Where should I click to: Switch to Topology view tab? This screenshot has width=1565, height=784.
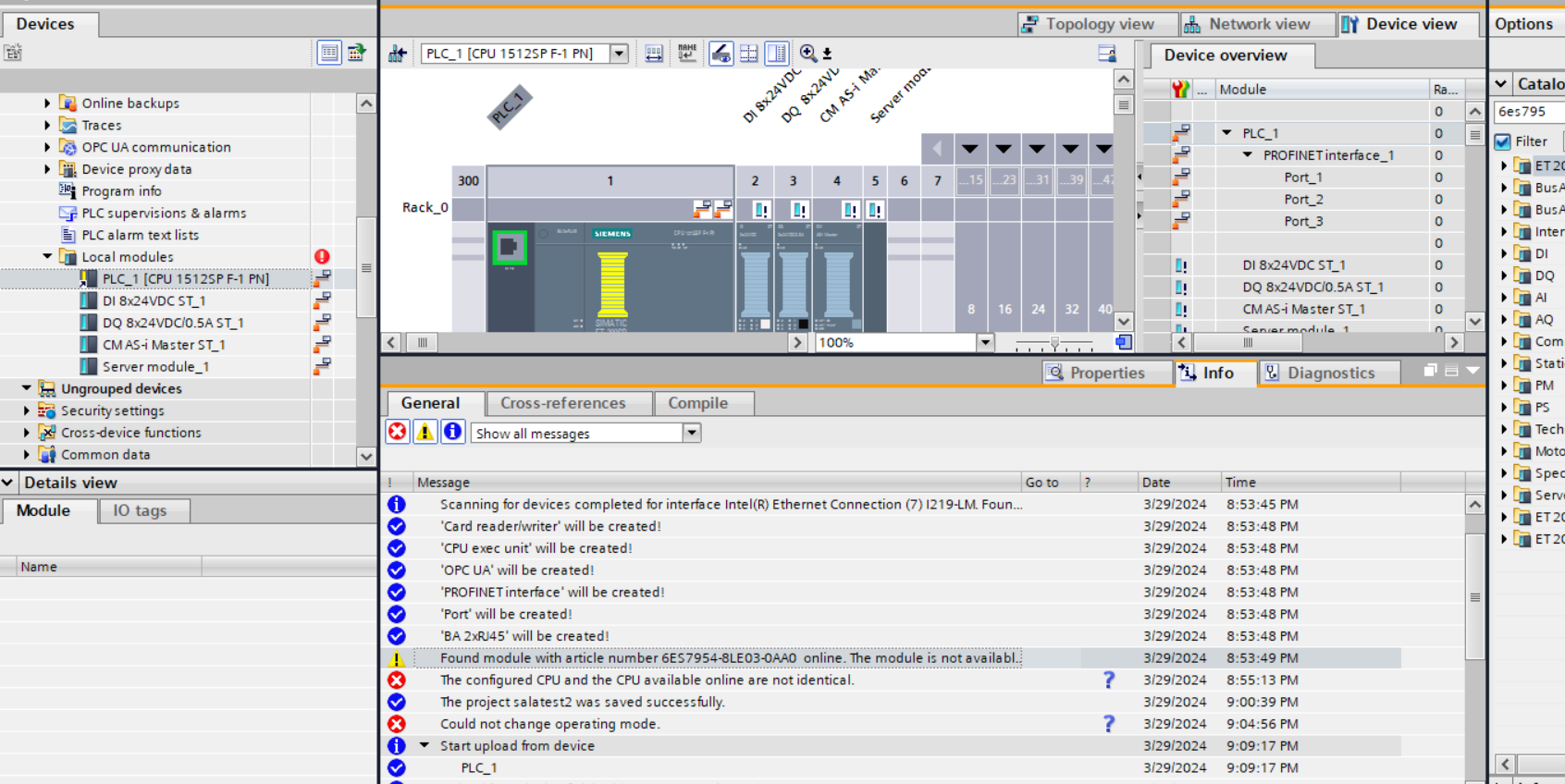point(1098,24)
